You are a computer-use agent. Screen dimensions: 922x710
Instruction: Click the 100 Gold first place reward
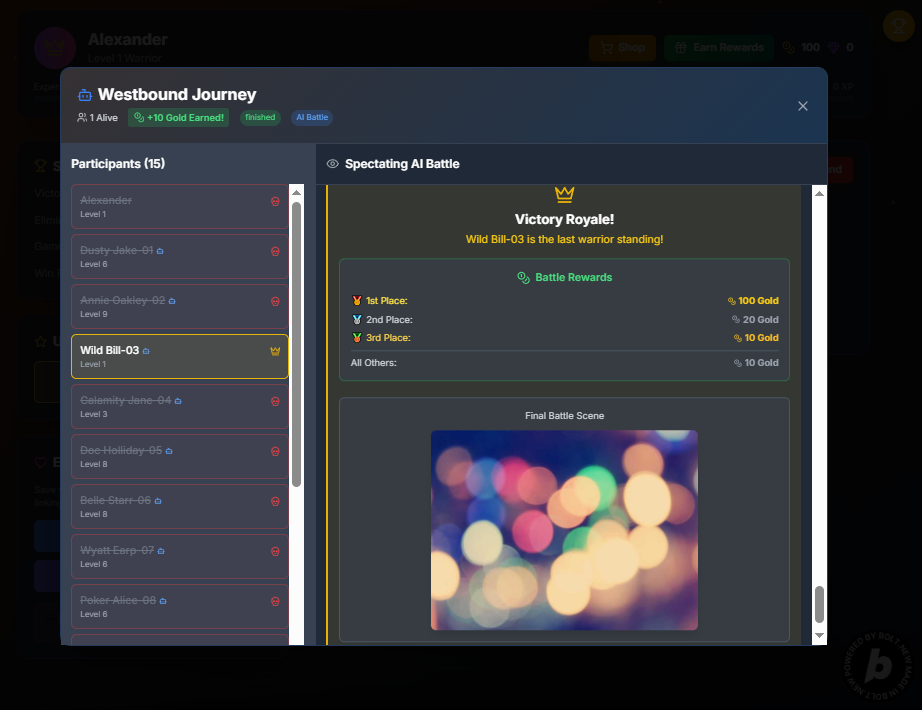tap(753, 301)
